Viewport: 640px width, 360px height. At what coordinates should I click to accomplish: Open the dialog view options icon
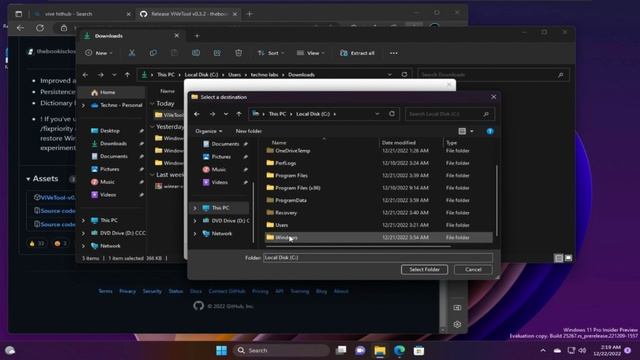click(x=462, y=131)
